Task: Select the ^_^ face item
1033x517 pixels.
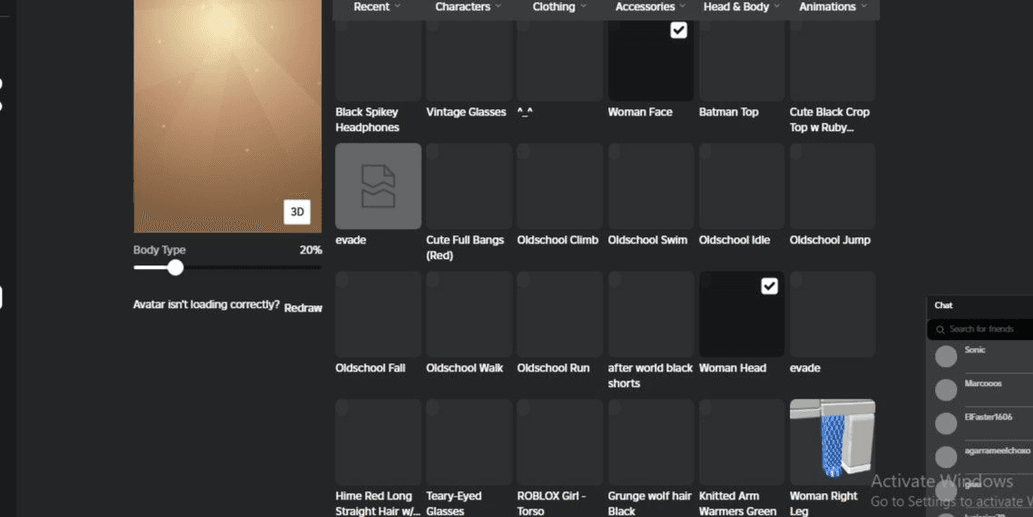Action: coord(560,59)
